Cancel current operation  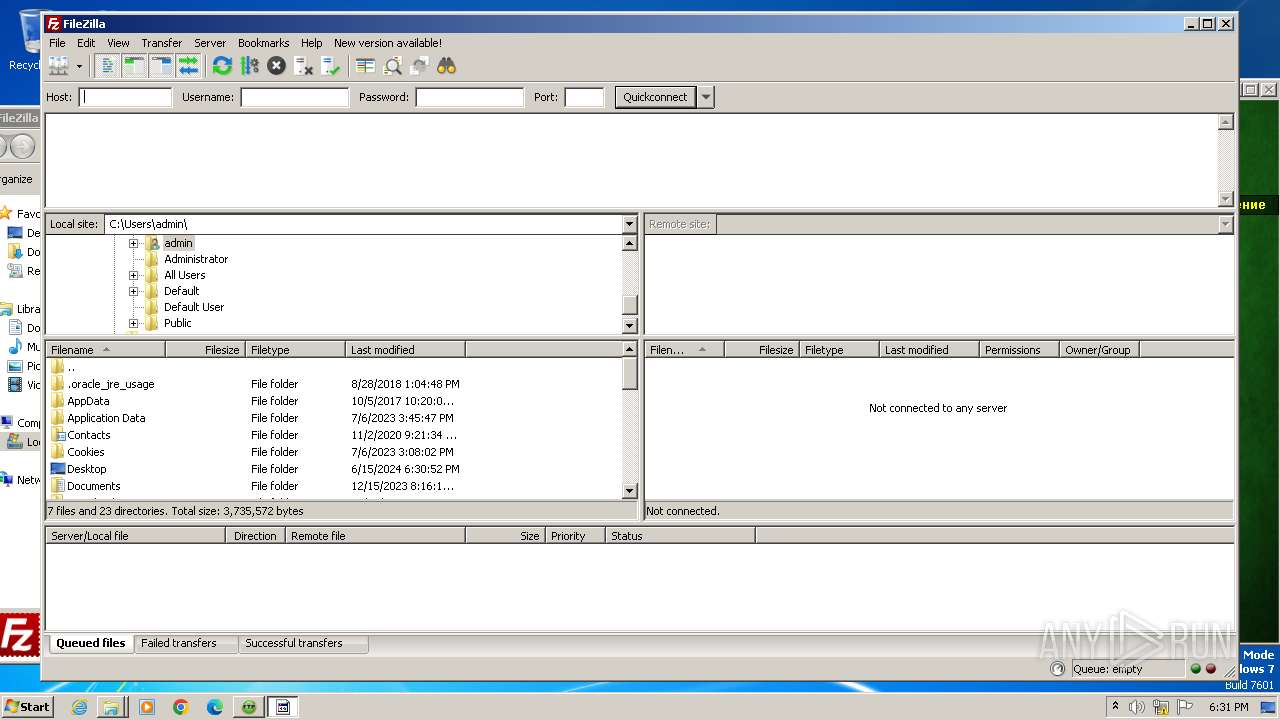click(276, 66)
